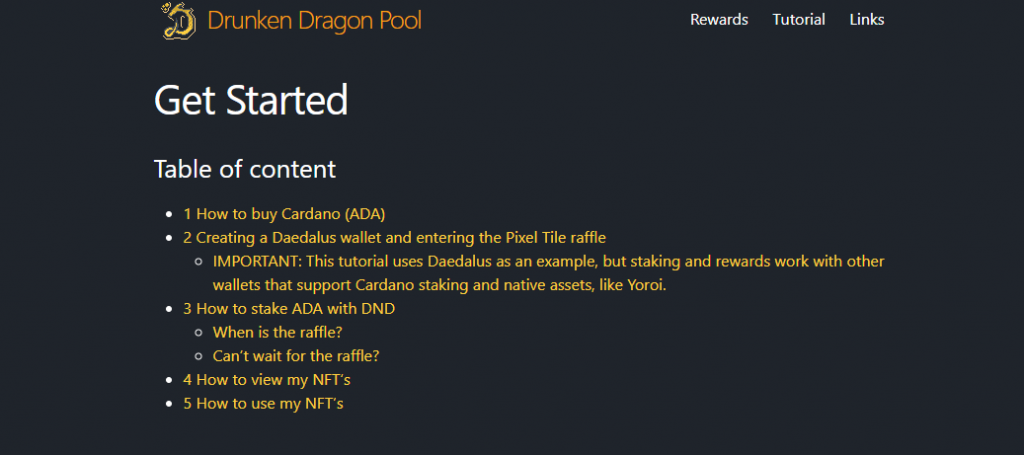Open the Drunken Dragon Pool home title
The width and height of the screenshot is (1024, 455).
tap(314, 21)
